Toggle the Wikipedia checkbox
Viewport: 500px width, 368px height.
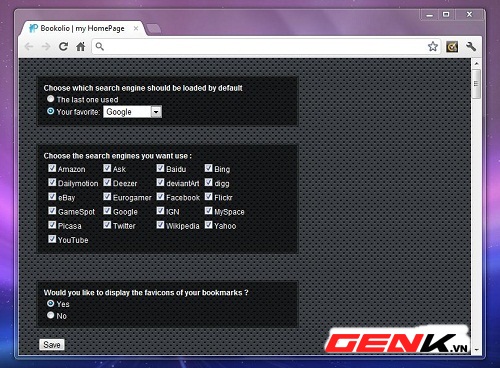click(160, 225)
